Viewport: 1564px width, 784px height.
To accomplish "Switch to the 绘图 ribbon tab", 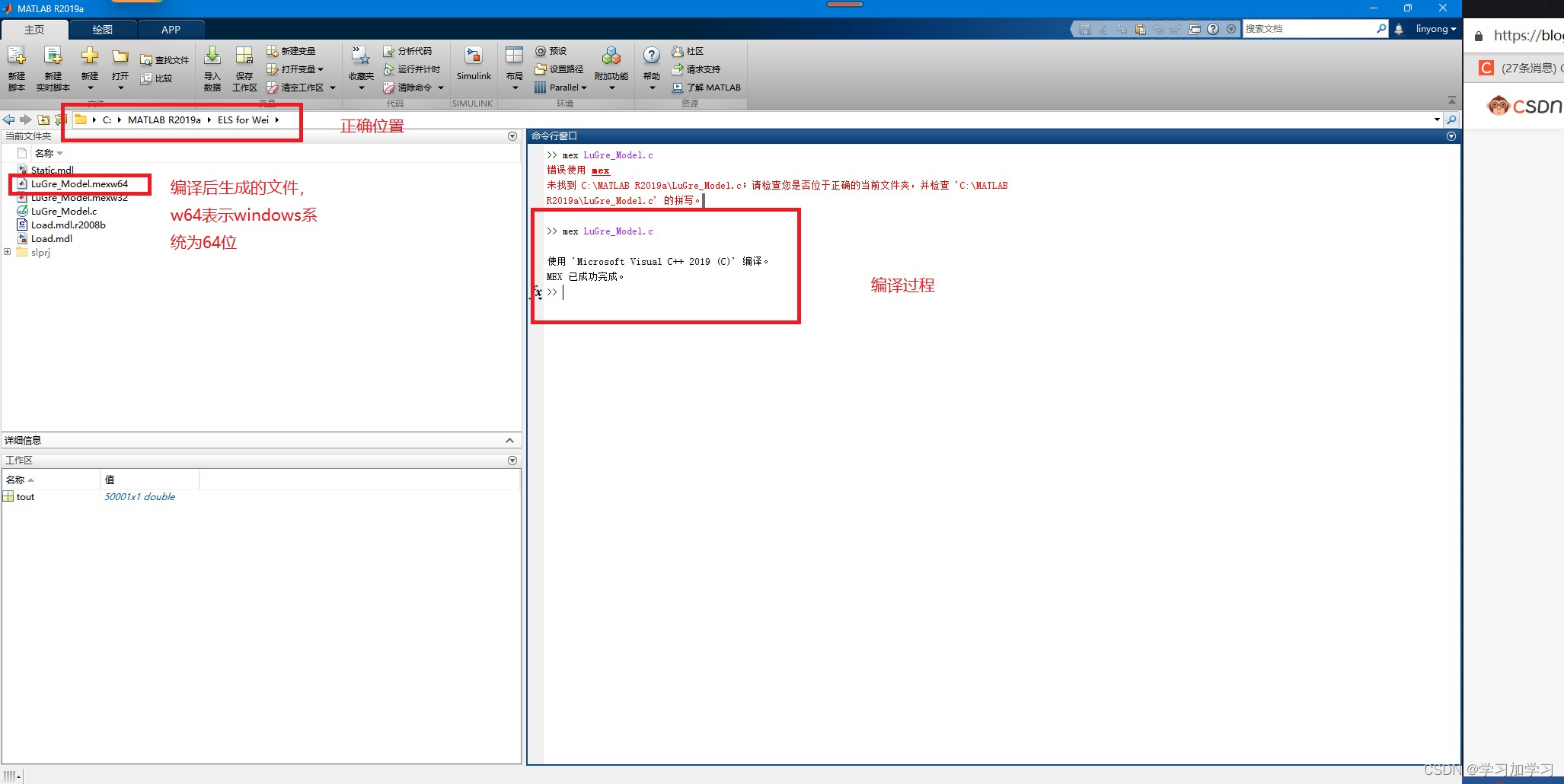I will click(x=101, y=29).
